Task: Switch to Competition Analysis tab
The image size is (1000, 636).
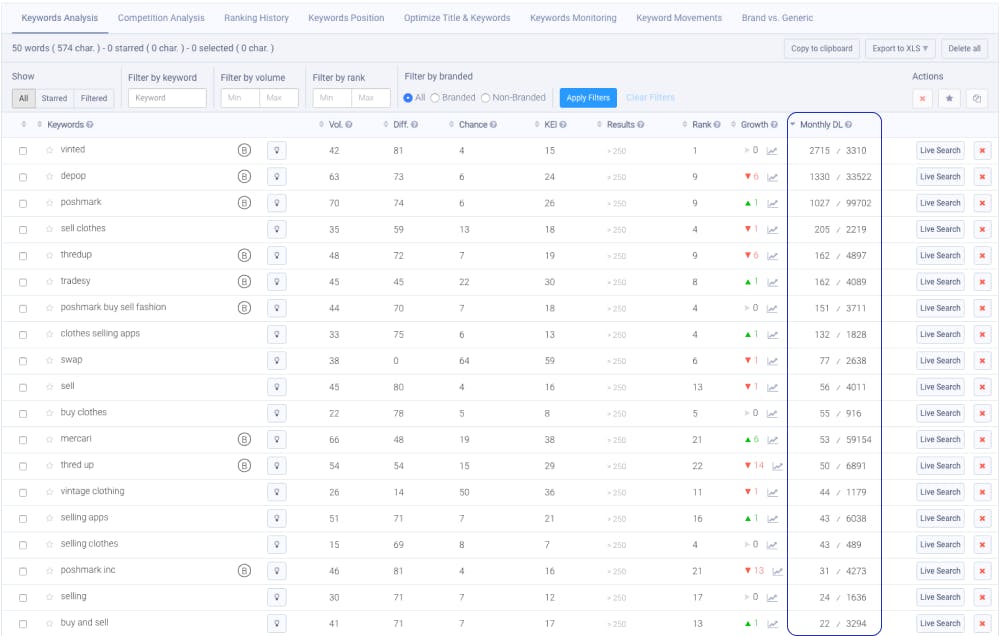Action: coord(161,18)
